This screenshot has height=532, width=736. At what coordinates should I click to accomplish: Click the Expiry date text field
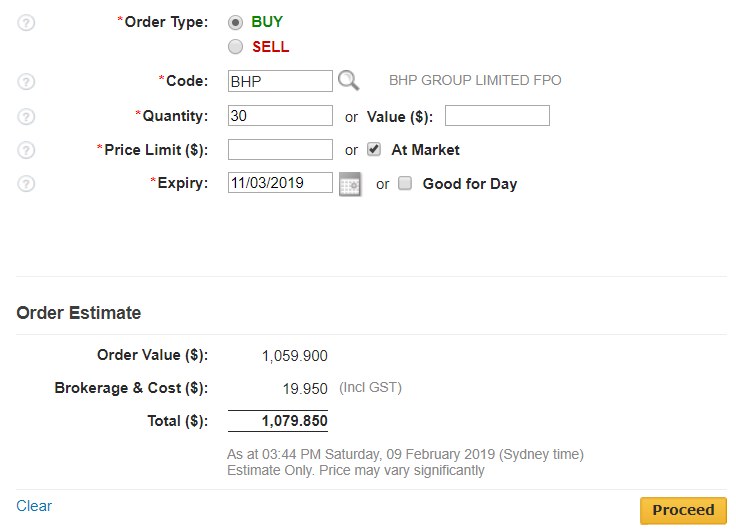pyautogui.click(x=280, y=183)
